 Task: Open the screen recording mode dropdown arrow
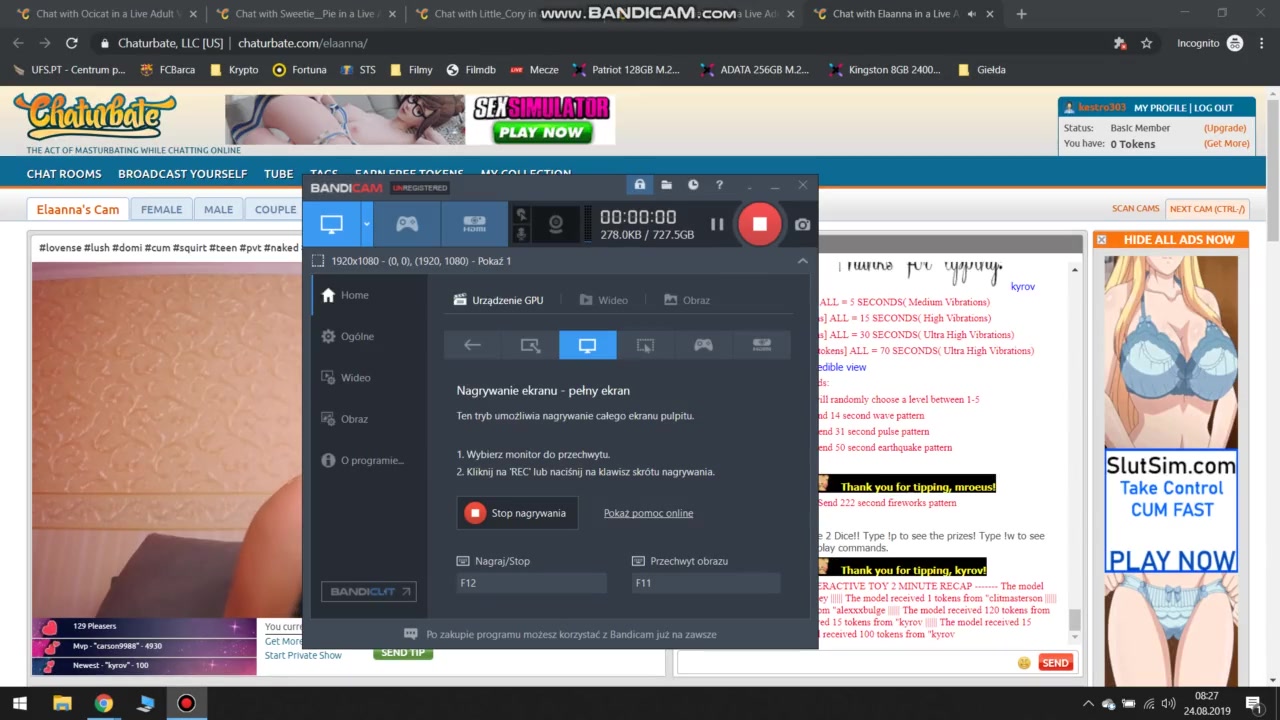tap(367, 225)
